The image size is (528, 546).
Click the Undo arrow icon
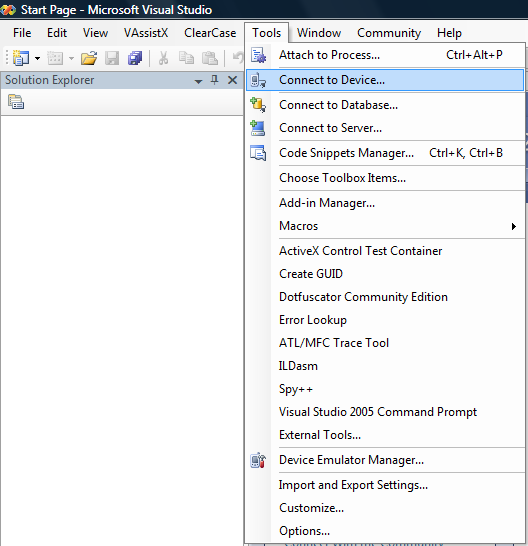pos(238,57)
